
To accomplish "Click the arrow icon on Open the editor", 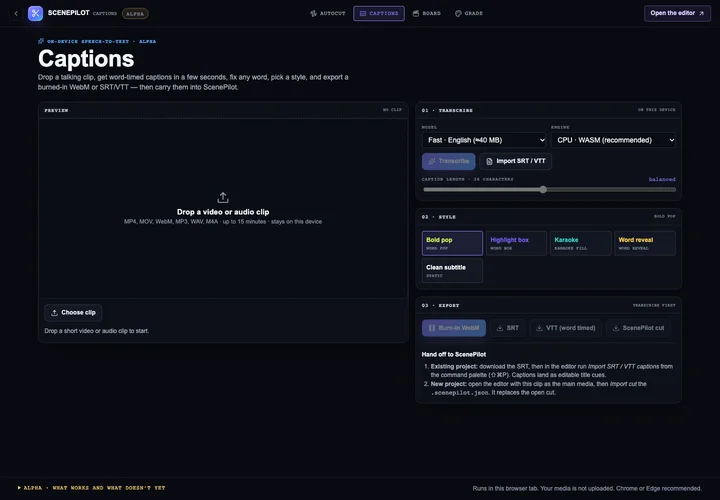I will coord(701,13).
